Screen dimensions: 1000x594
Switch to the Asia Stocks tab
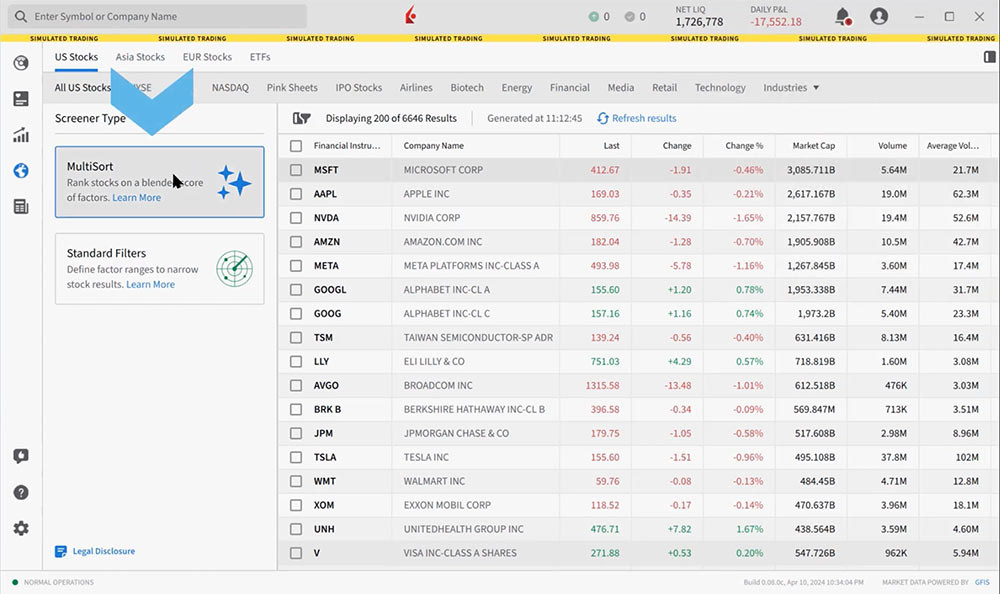pos(140,57)
